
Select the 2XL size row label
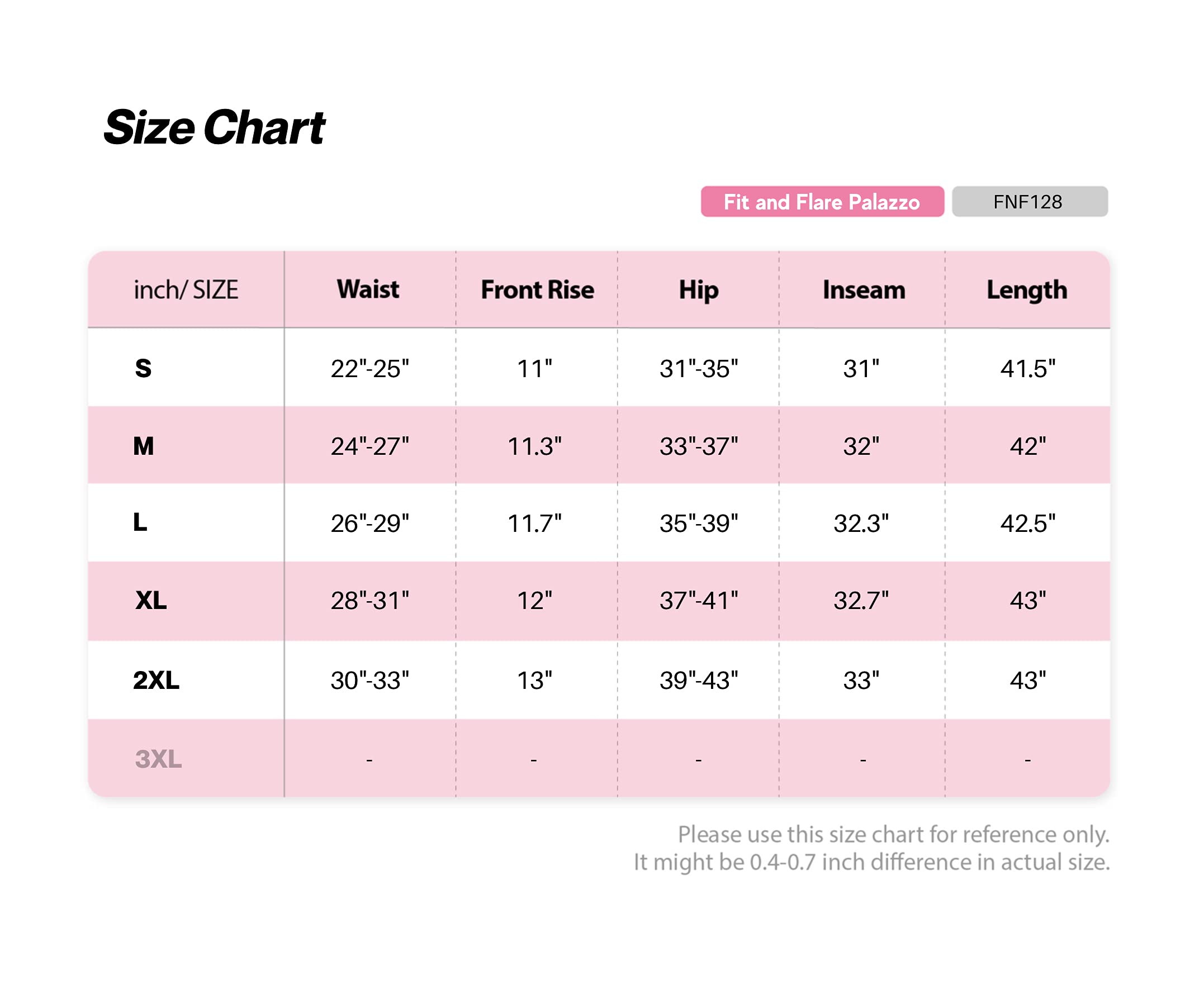pos(156,680)
